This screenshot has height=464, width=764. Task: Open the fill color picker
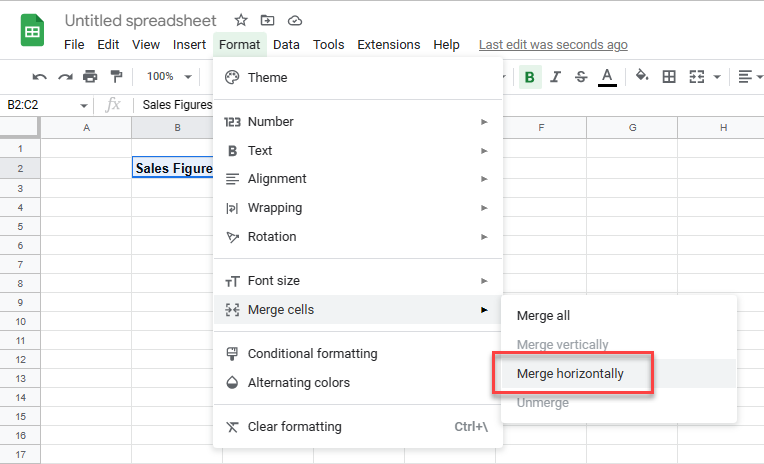coord(642,77)
